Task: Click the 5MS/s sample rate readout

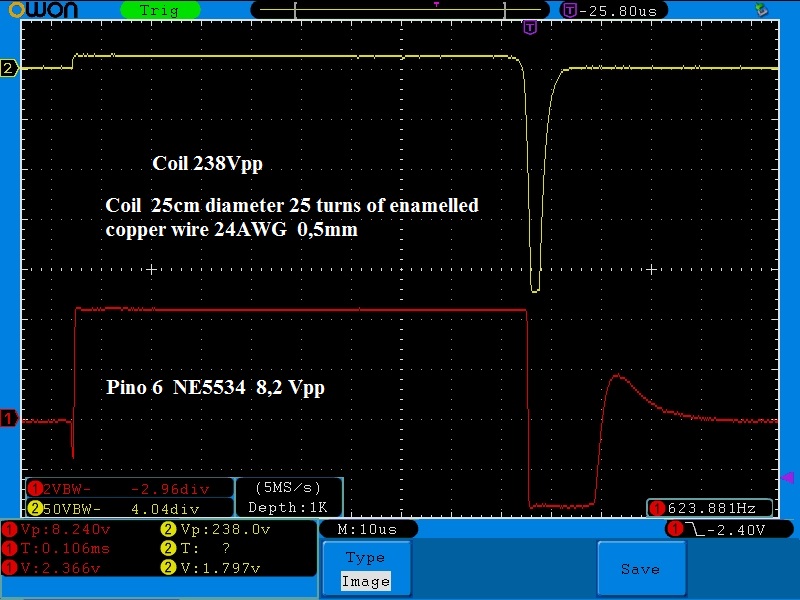Action: coord(288,488)
